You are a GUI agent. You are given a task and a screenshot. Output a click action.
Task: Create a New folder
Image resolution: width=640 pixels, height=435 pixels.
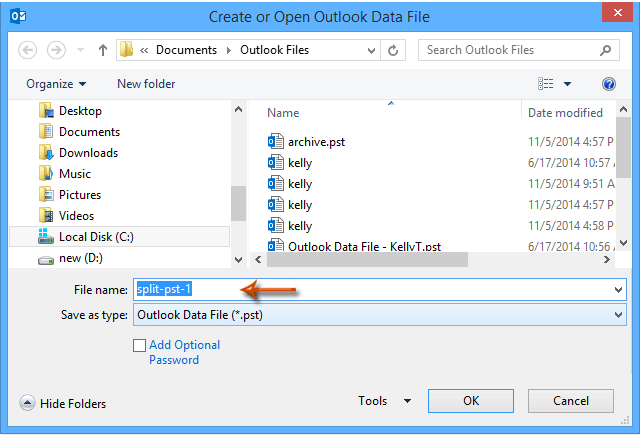click(x=146, y=84)
